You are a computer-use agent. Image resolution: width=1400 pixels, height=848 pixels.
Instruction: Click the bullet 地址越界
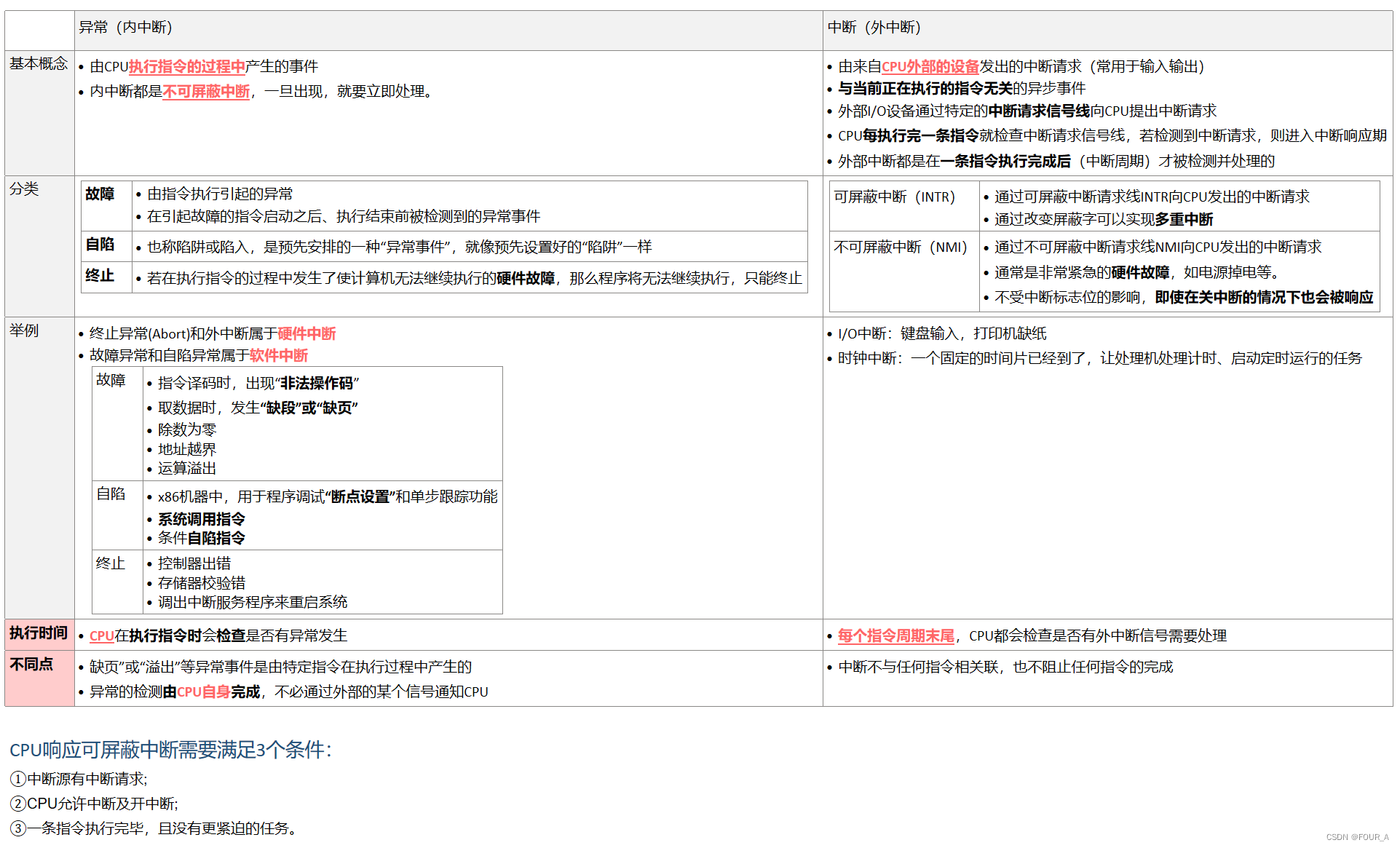[187, 450]
